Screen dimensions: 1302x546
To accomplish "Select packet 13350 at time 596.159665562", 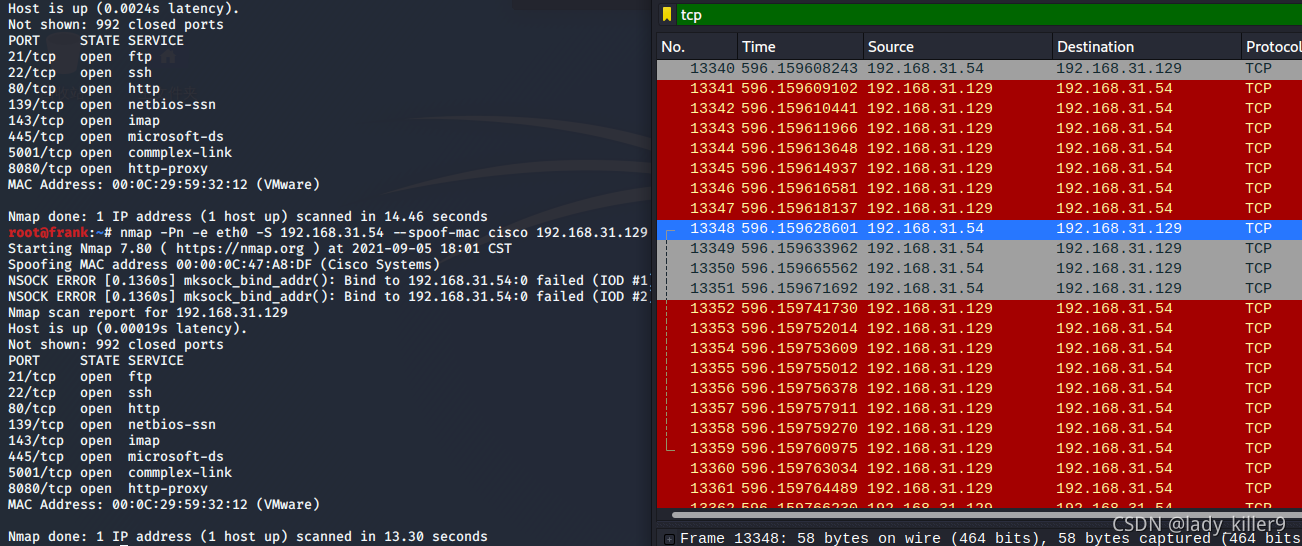I will pyautogui.click(x=979, y=269).
